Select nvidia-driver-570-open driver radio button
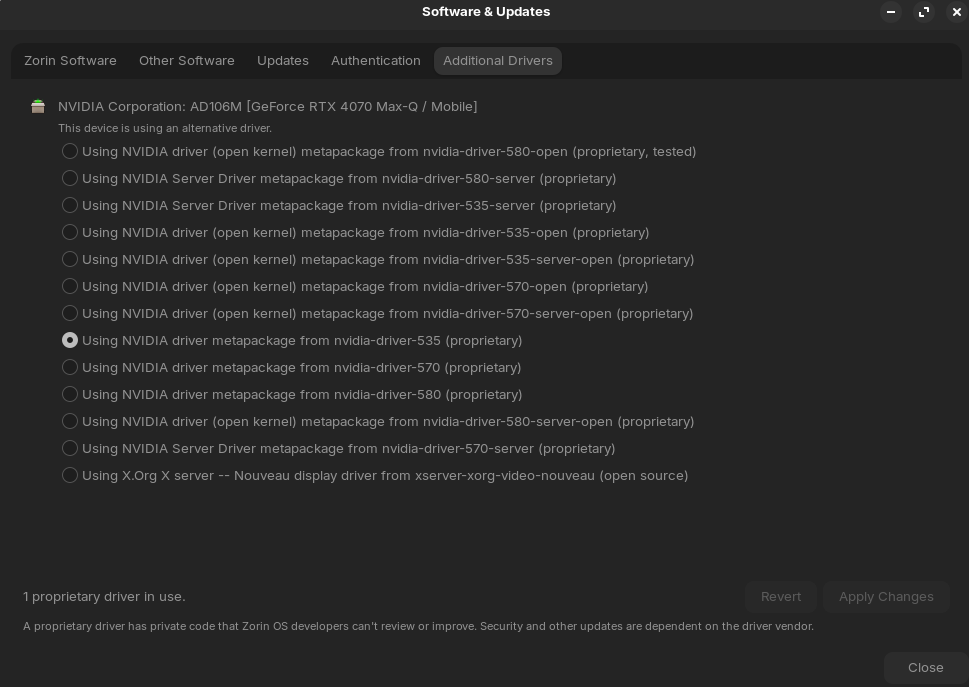 click(x=70, y=286)
